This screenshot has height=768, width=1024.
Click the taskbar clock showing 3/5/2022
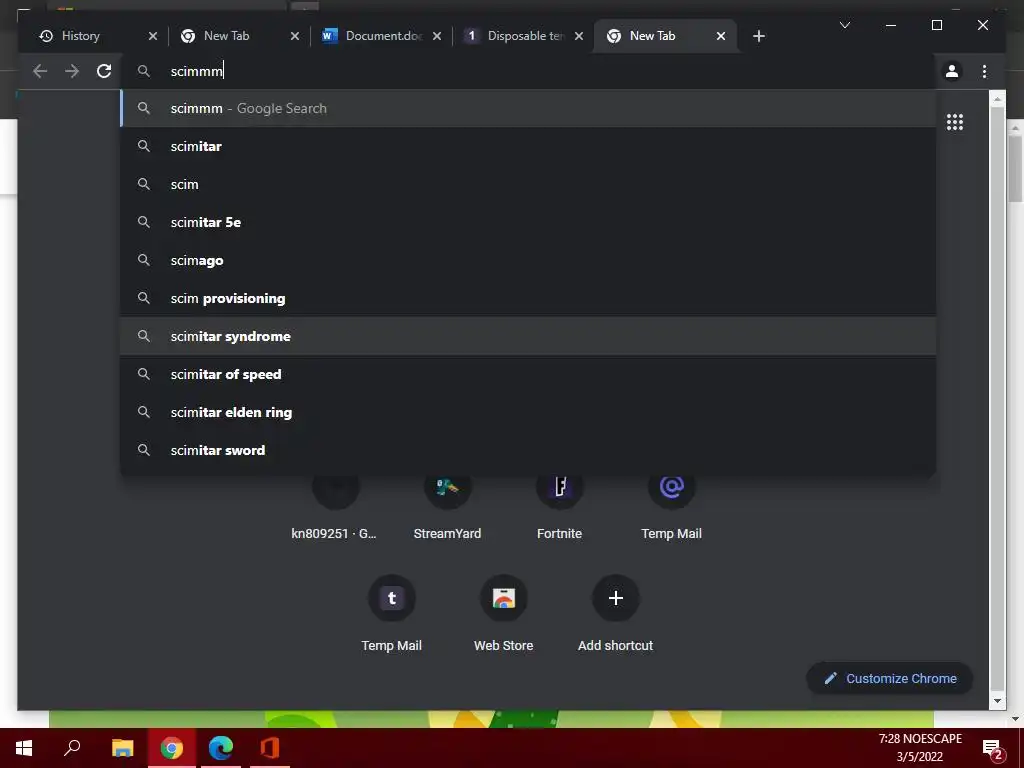[920, 748]
